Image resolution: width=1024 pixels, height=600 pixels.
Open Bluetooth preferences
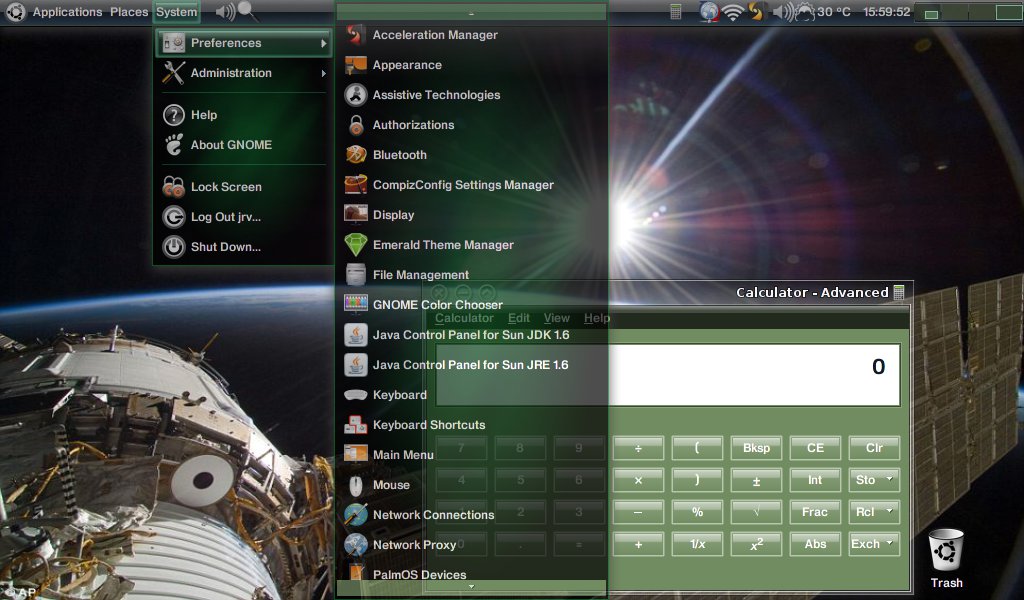[x=472, y=155]
